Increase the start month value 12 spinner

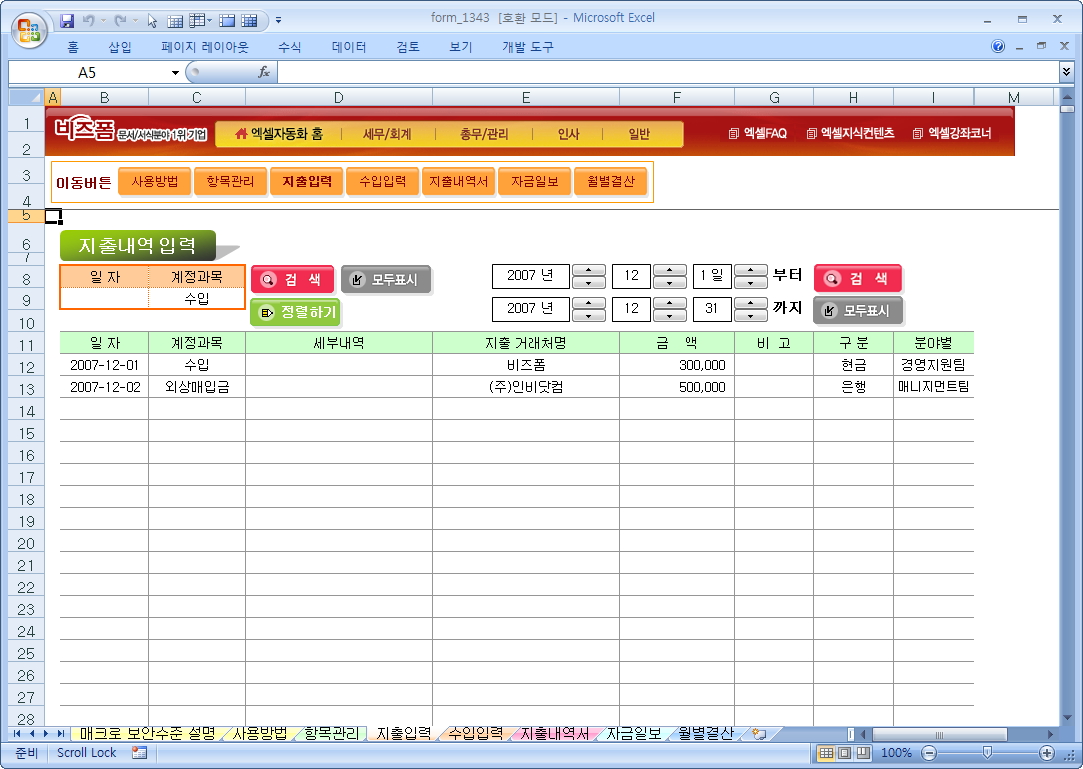(x=669, y=270)
